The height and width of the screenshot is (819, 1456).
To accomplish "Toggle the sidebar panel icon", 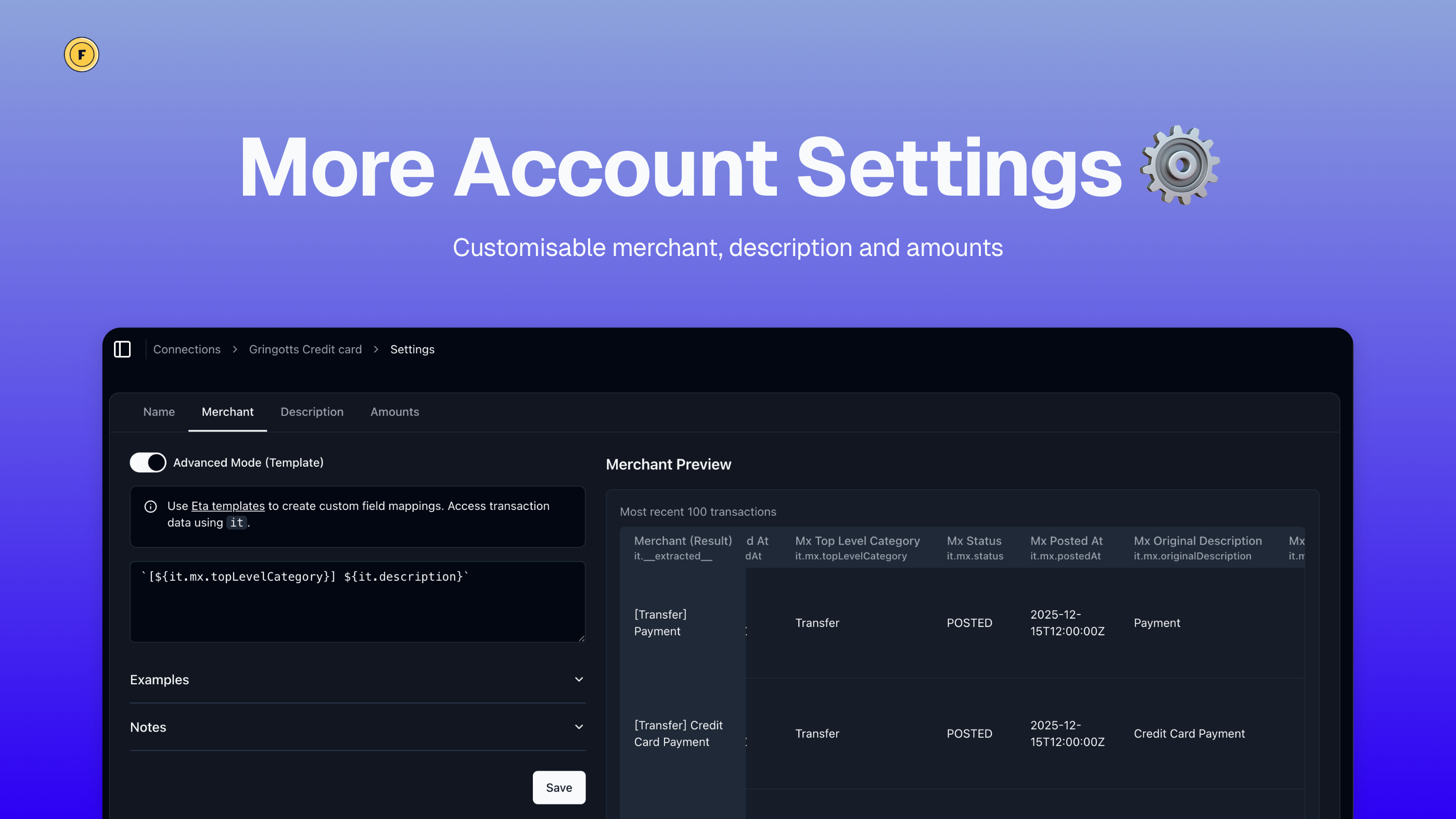I will click(x=122, y=349).
